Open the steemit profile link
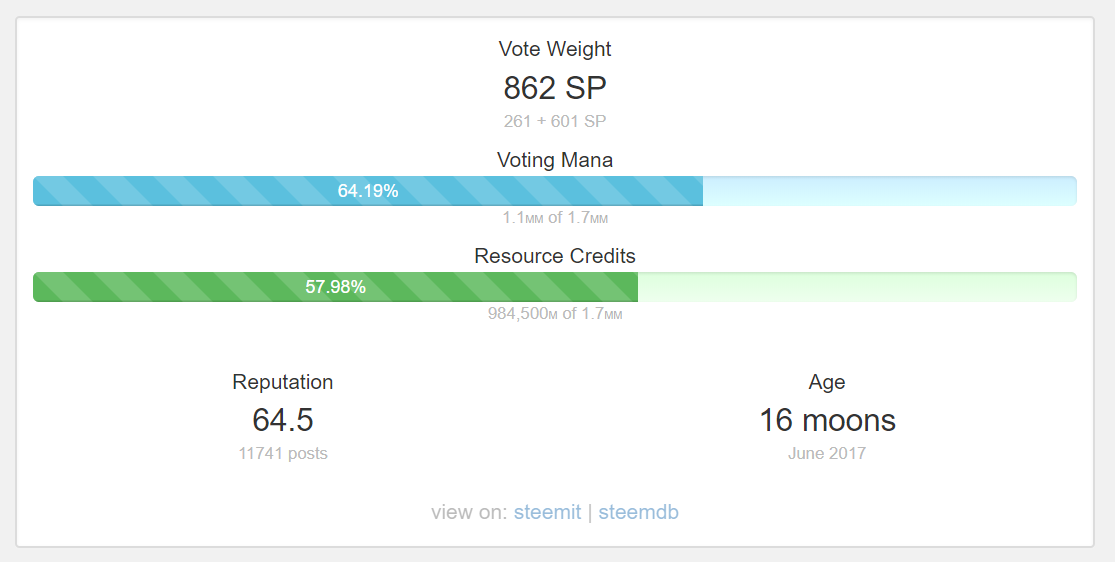The height and width of the screenshot is (562, 1115). click(x=547, y=512)
